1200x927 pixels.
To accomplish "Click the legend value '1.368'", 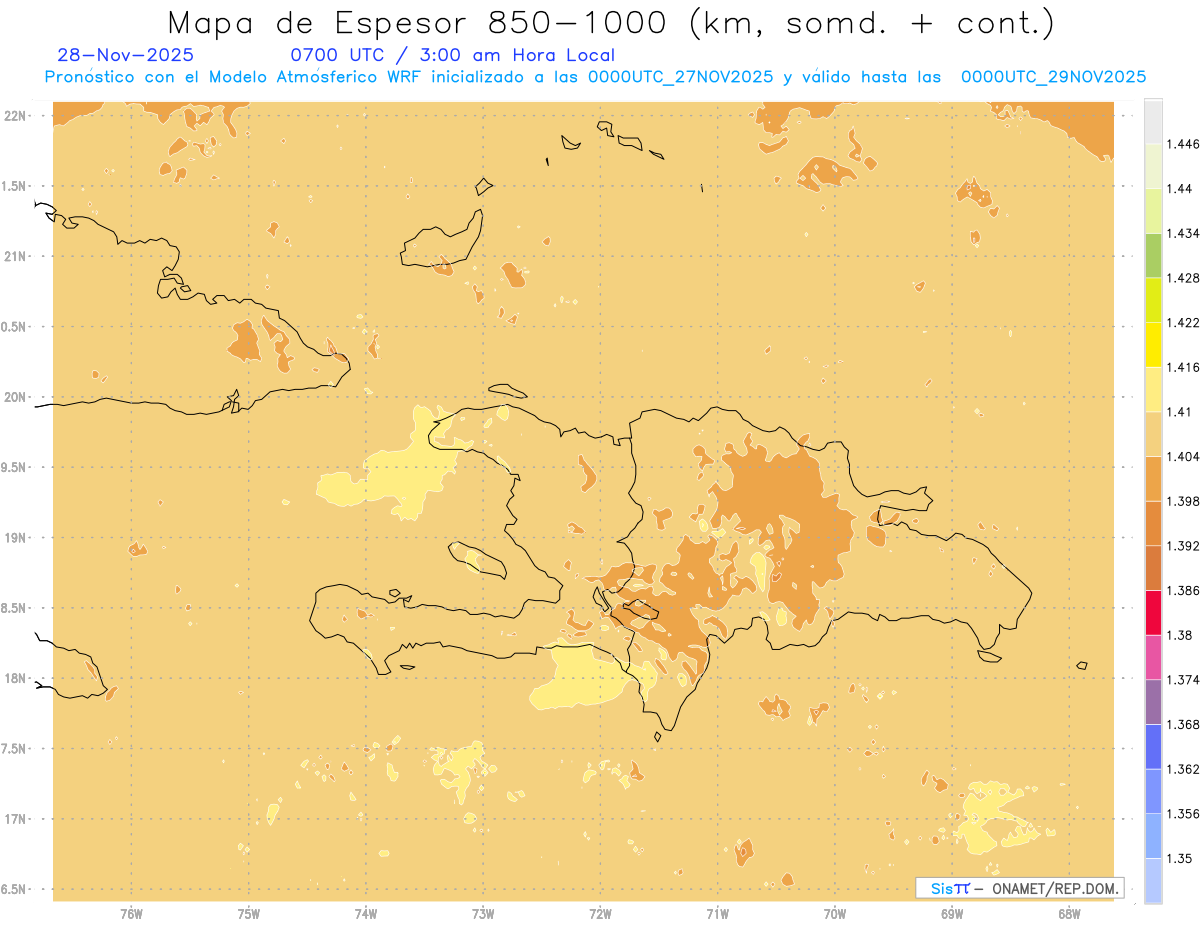I will click(x=1182, y=725).
